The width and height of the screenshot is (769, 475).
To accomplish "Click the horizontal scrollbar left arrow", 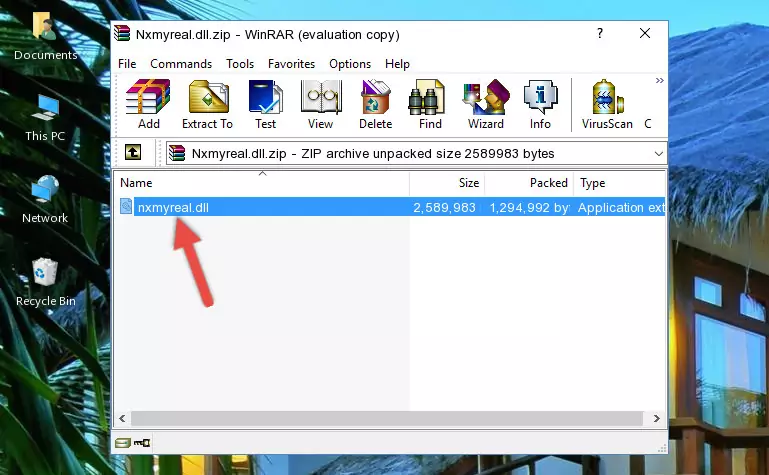I will click(x=123, y=419).
